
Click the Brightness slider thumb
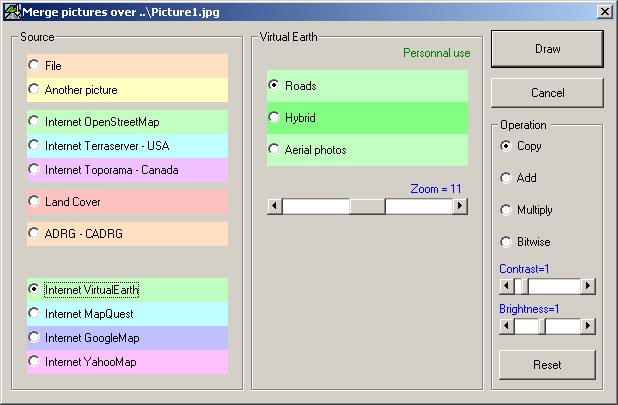[542, 326]
